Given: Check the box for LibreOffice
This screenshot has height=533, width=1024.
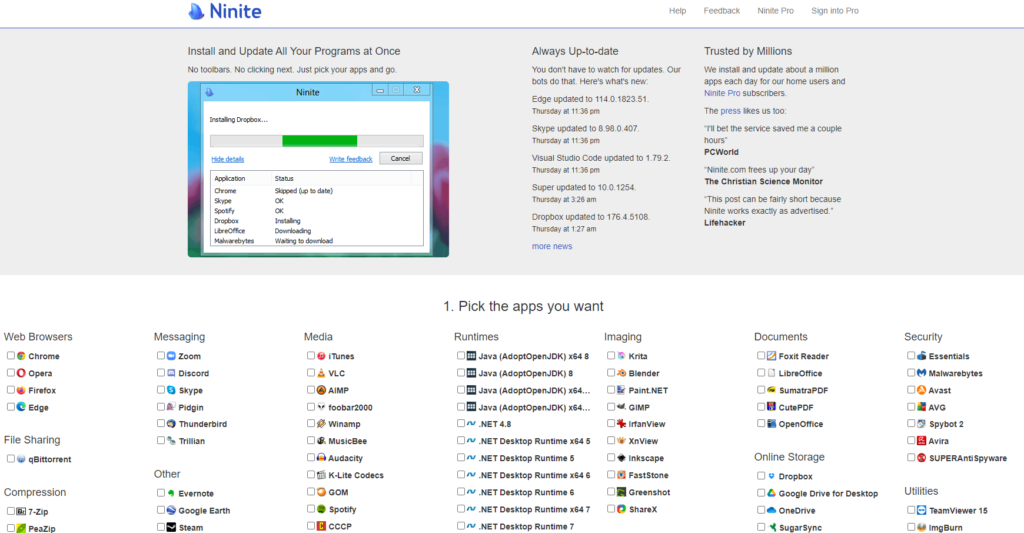Looking at the screenshot, I should click(760, 373).
